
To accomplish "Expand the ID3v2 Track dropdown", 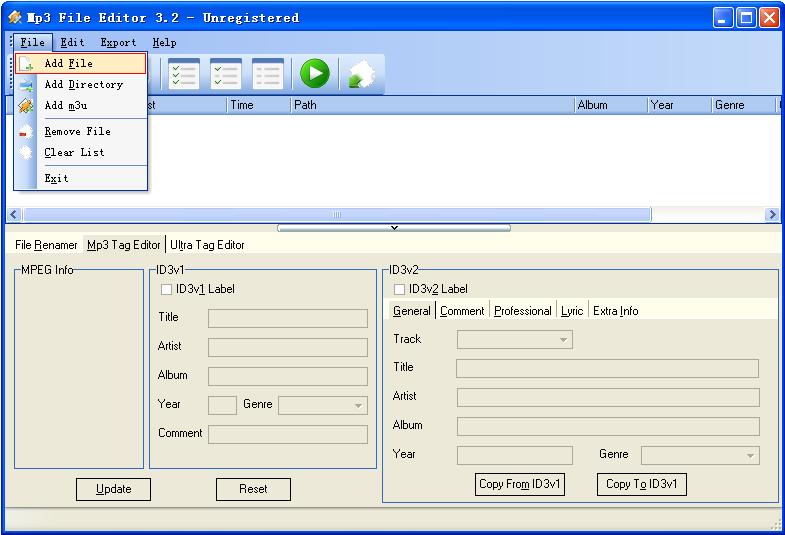I will [564, 340].
